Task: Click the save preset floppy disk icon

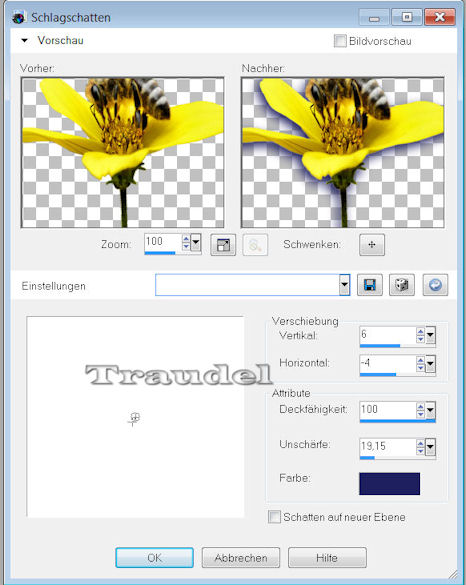Action: (370, 285)
